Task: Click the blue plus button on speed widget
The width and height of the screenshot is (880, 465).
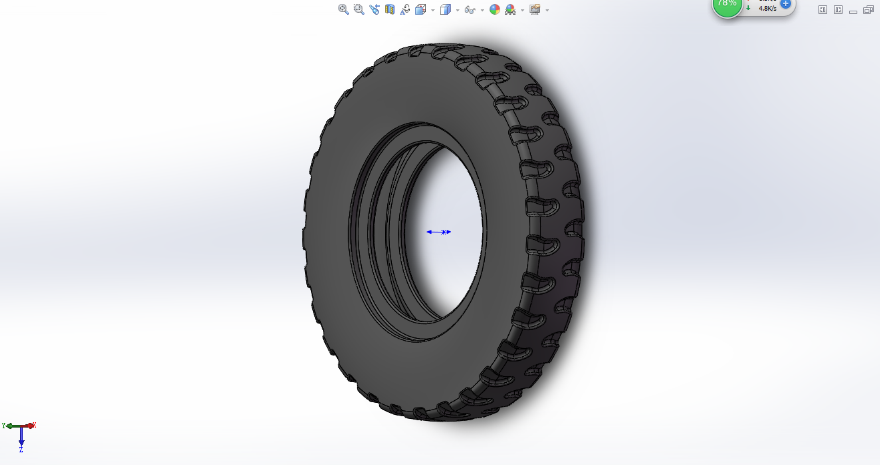Action: click(x=785, y=4)
